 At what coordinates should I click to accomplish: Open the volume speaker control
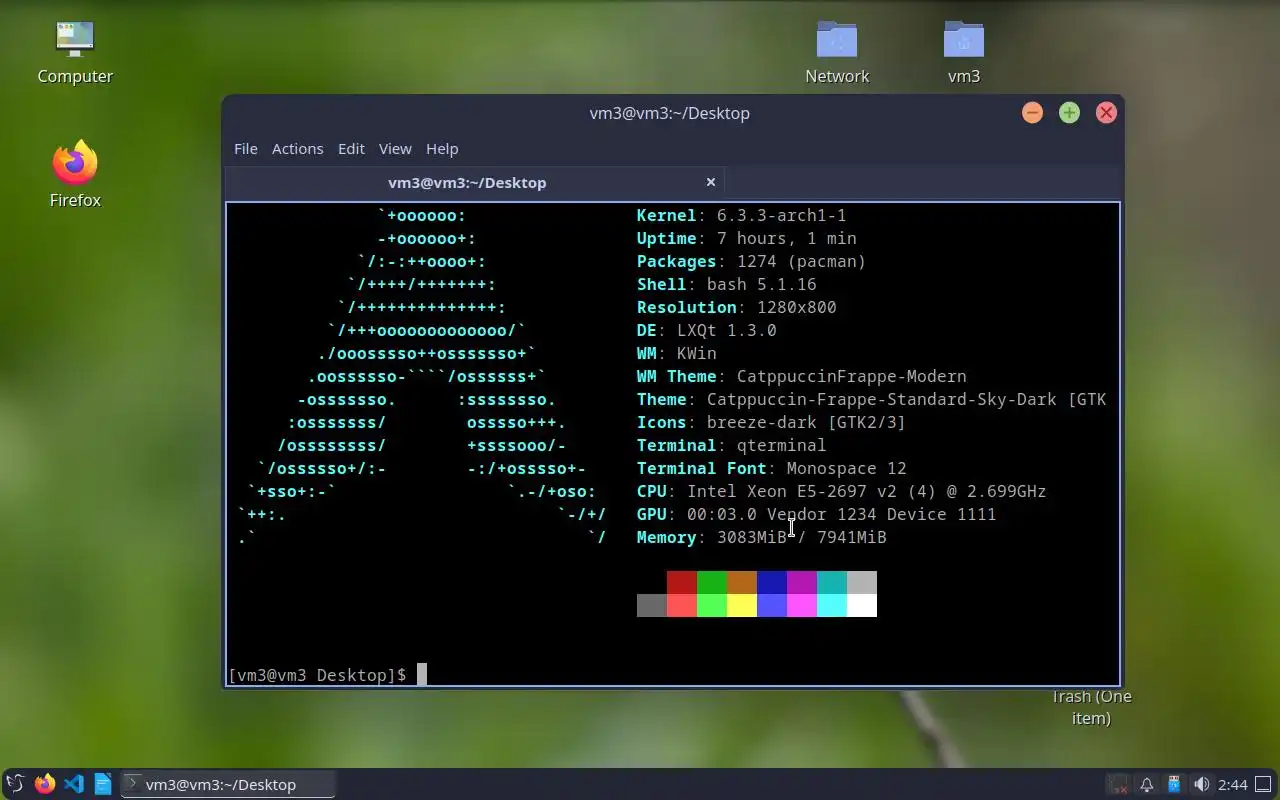(x=1201, y=784)
